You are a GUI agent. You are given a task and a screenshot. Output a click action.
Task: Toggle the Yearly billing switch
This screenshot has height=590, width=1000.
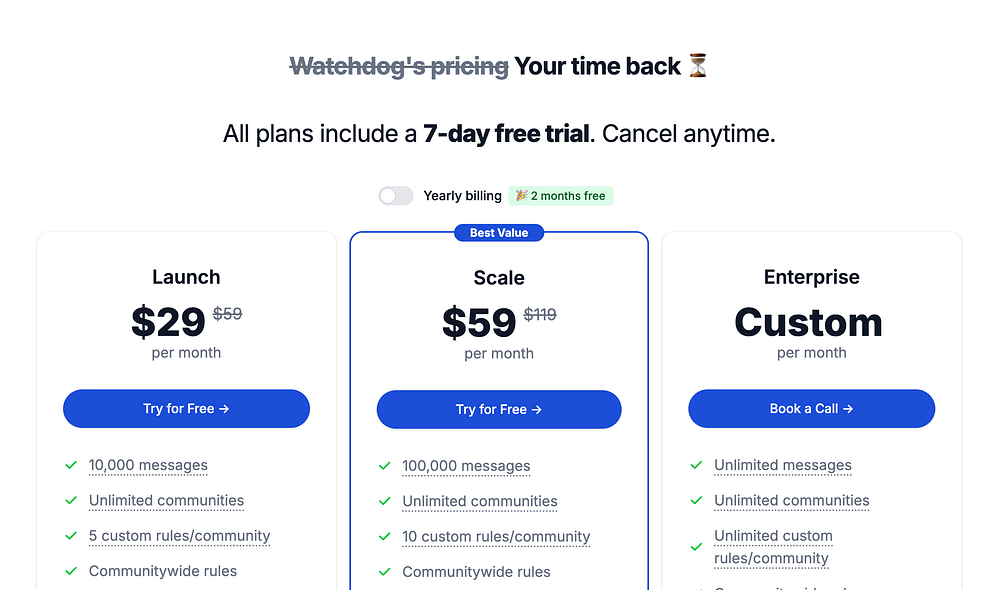tap(396, 196)
